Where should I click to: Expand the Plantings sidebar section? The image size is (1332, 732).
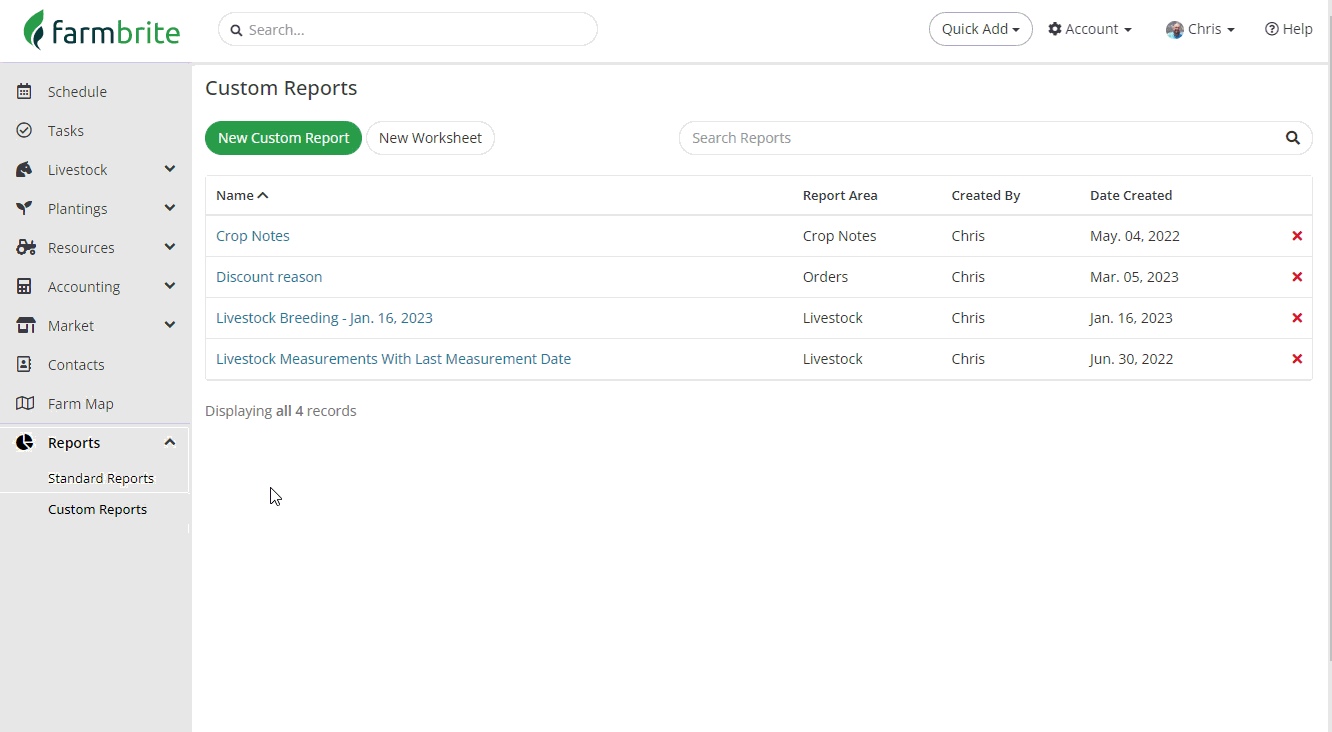point(170,208)
